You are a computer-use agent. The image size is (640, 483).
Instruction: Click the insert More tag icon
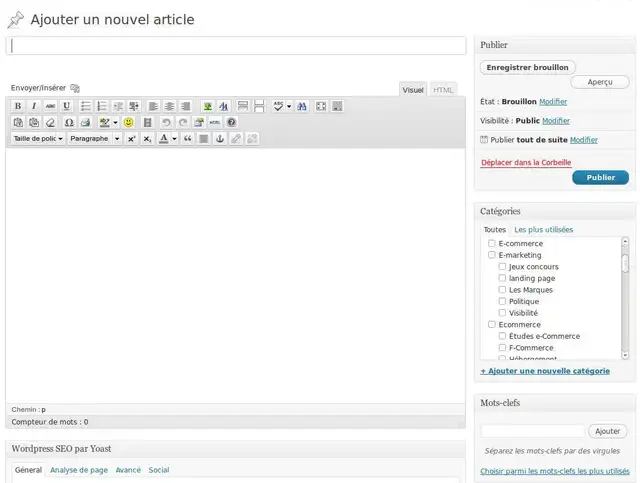[x=243, y=107]
